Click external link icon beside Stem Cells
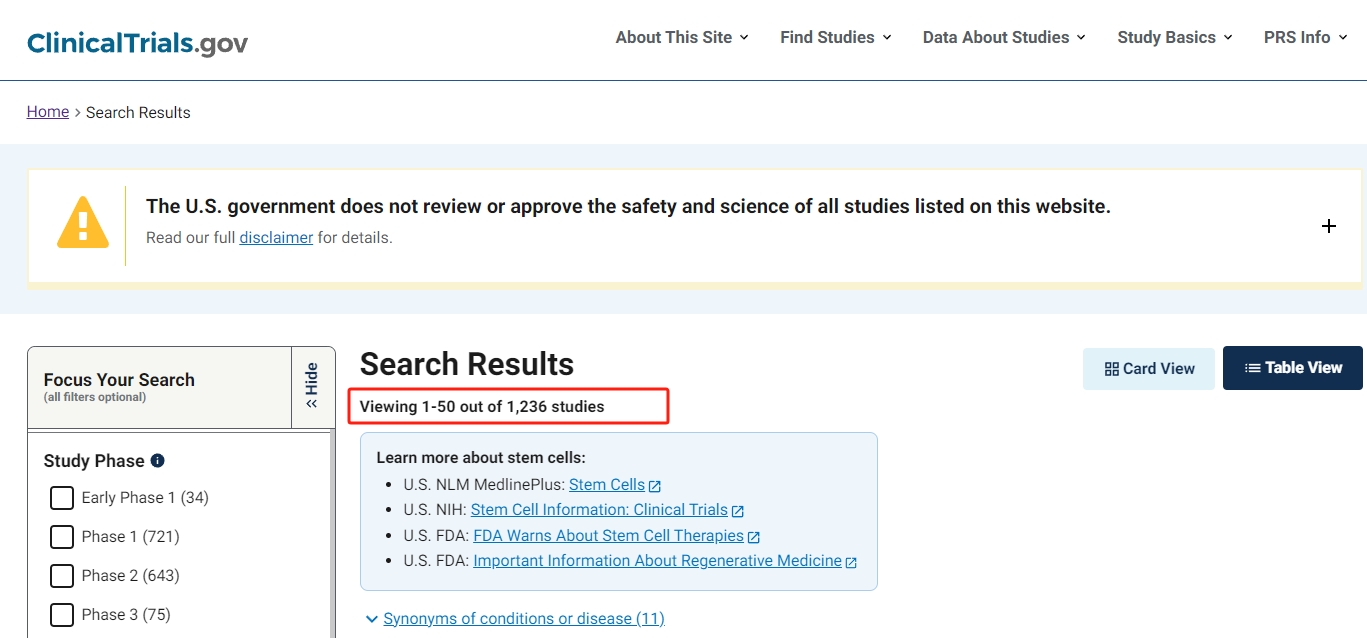Viewport: 1367px width, 638px height. coord(655,486)
